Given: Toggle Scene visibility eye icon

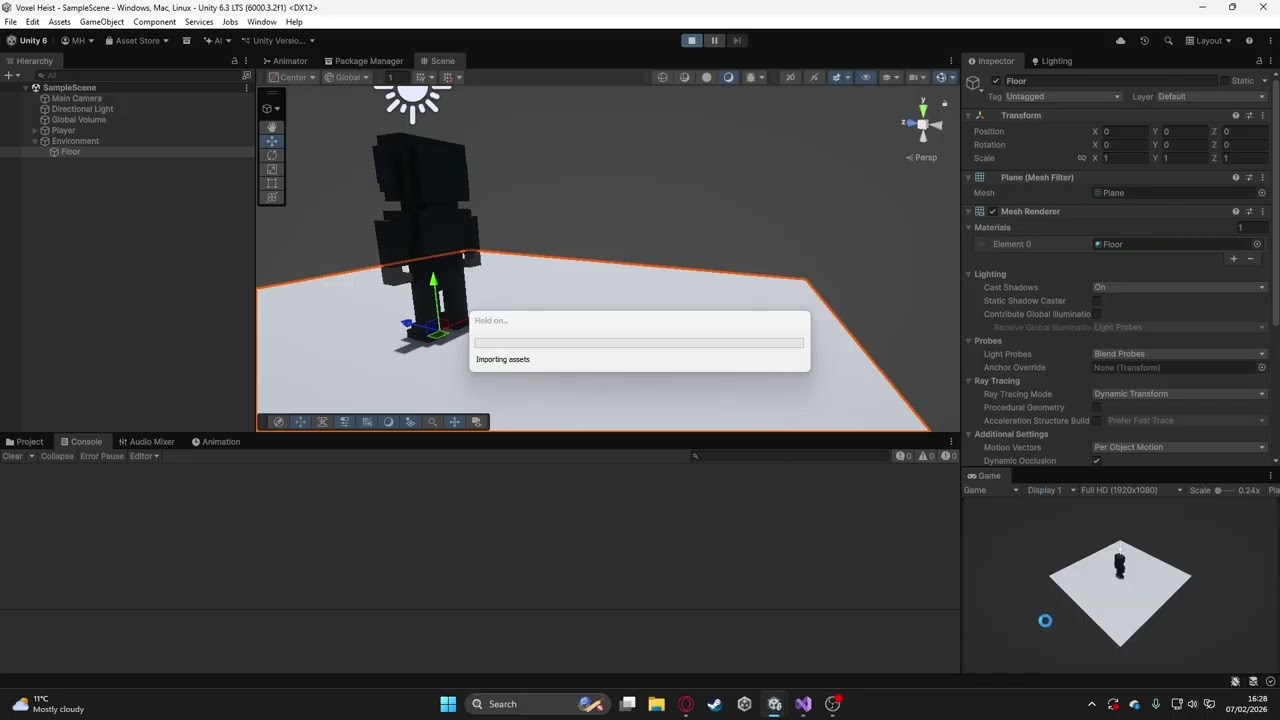Looking at the screenshot, I should (866, 77).
